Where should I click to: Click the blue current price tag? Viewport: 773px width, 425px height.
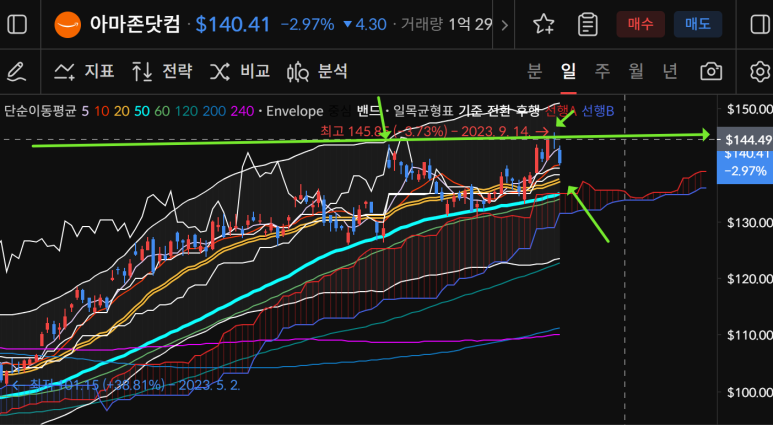[x=744, y=167]
